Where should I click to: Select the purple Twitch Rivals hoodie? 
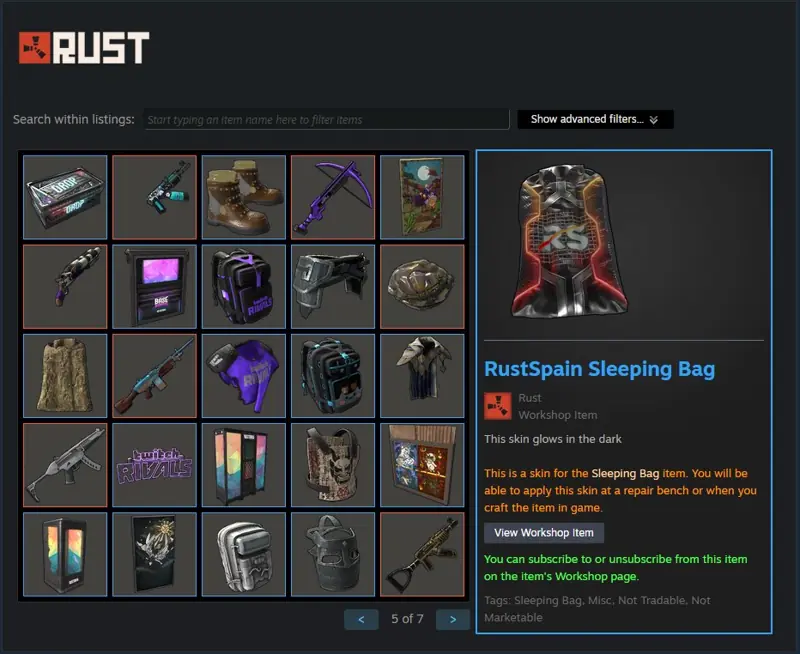pos(243,375)
